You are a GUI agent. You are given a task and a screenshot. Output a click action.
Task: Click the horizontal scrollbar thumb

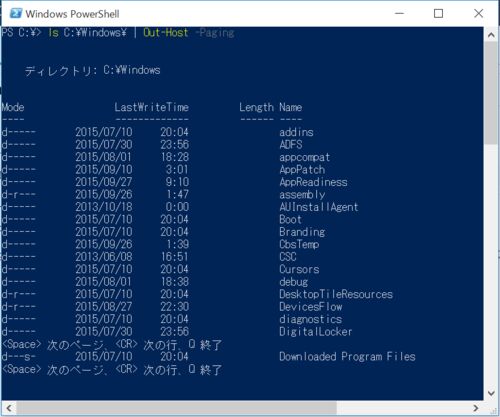(177, 408)
